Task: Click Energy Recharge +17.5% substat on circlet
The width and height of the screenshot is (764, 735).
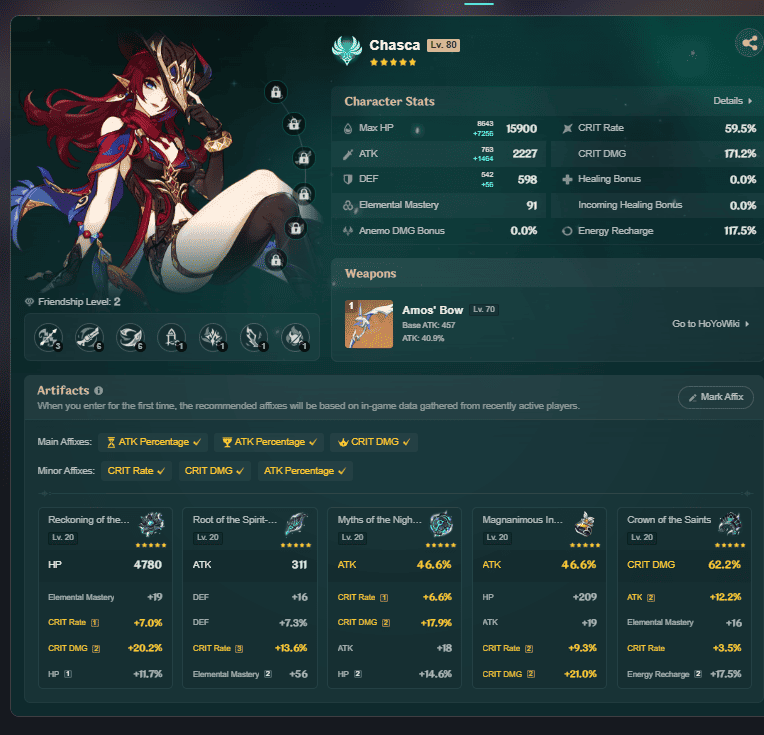Action: click(684, 674)
